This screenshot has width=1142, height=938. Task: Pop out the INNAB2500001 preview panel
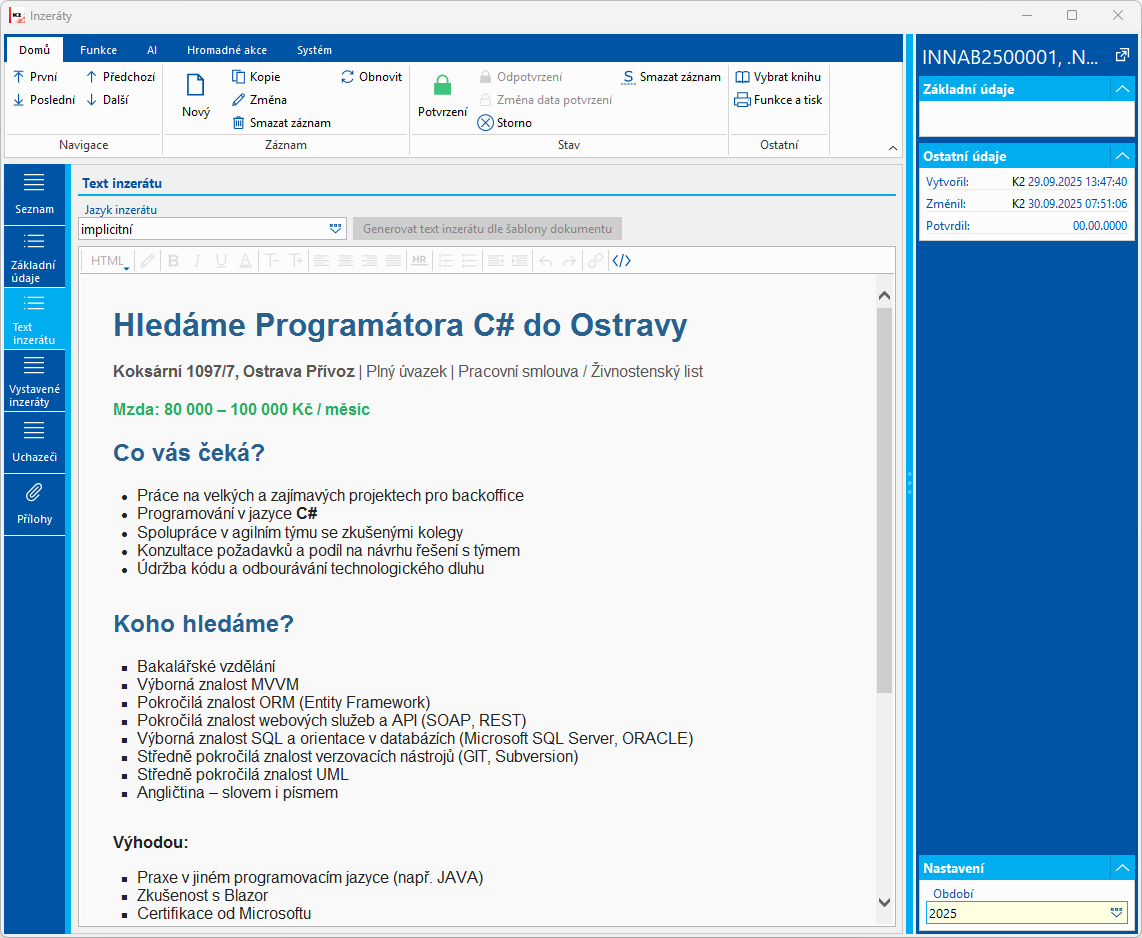coord(1122,55)
